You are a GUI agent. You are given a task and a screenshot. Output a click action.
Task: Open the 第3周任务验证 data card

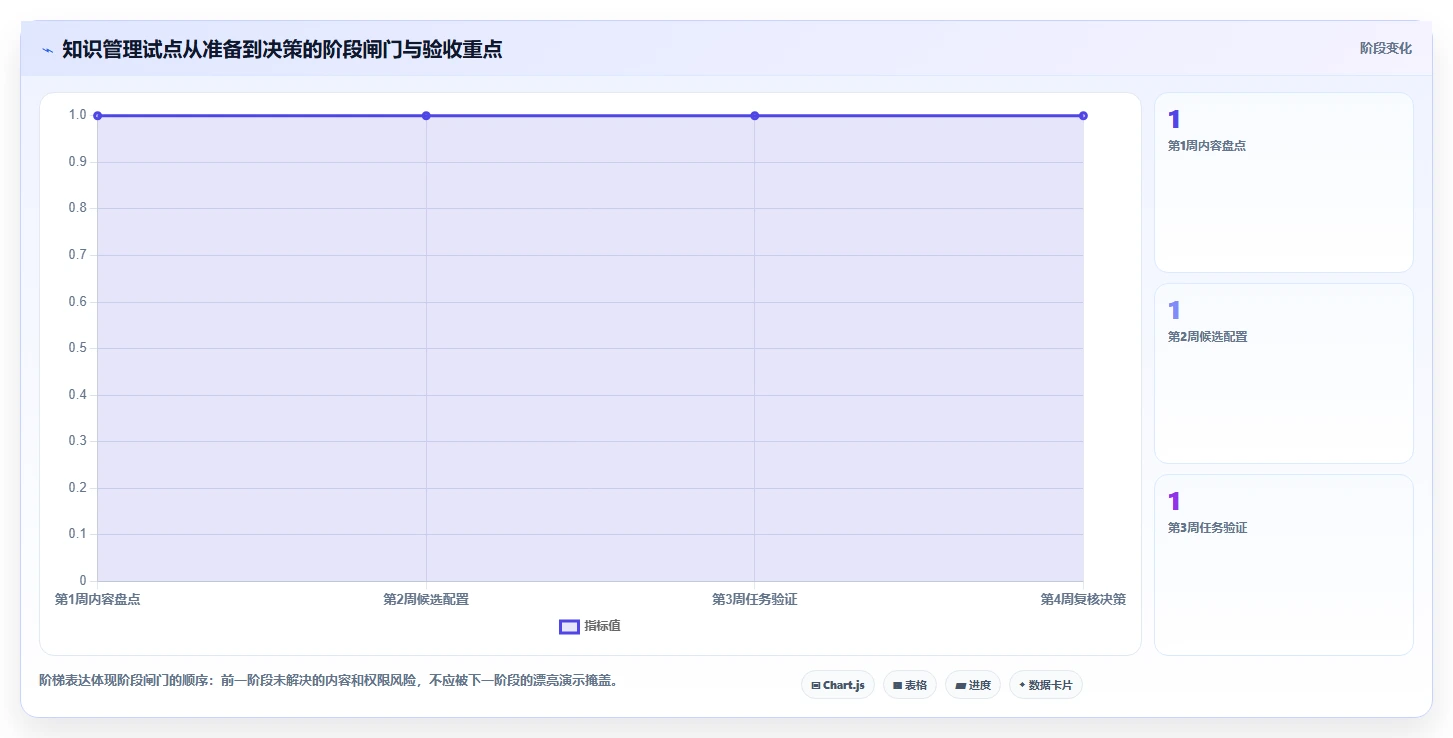point(1284,565)
